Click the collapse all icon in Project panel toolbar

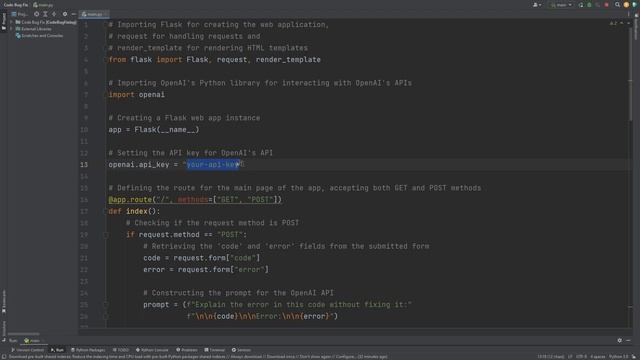pos(54,14)
